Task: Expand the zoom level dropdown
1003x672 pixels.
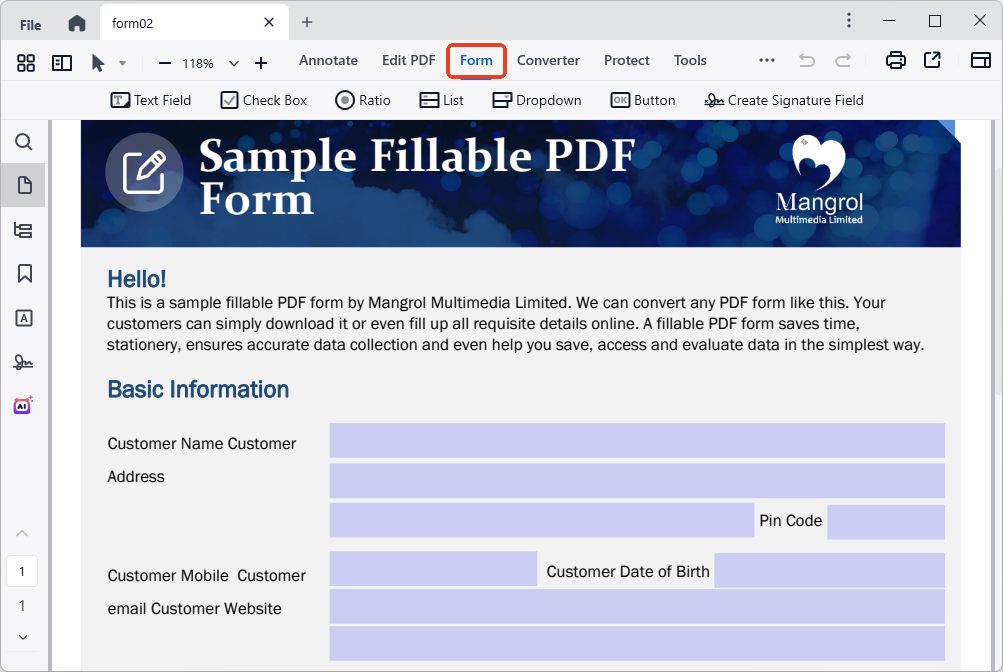Action: click(x=234, y=63)
